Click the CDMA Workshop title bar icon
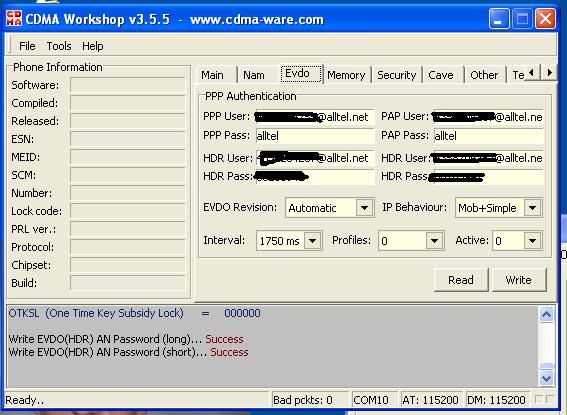The height and width of the screenshot is (415, 567). point(14,18)
